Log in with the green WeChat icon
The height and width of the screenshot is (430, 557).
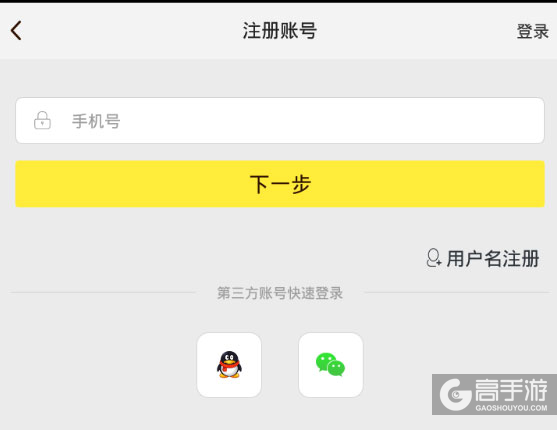point(330,364)
